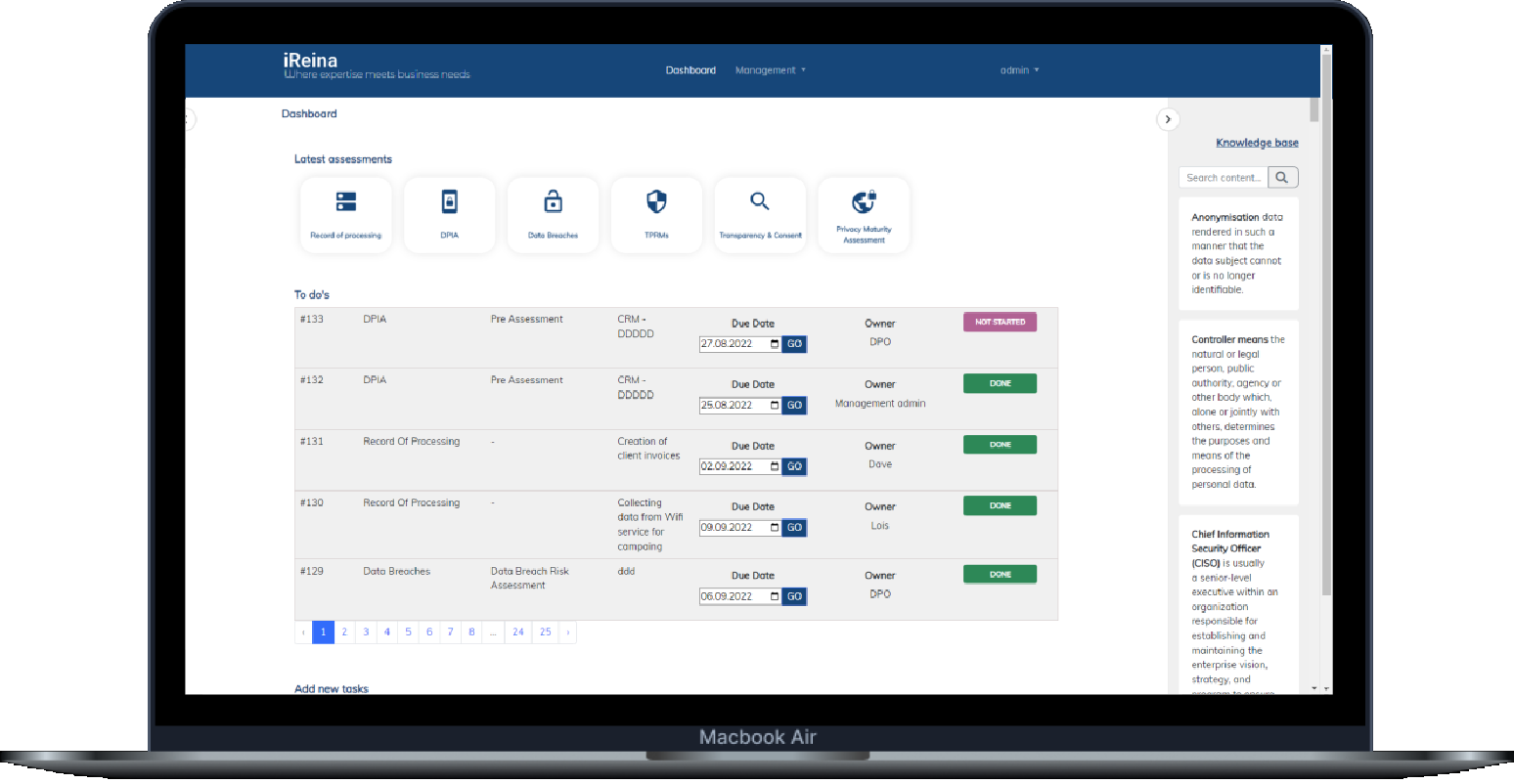Click the DONE status of task #131
The width and height of the screenshot is (1514, 784).
click(1000, 445)
